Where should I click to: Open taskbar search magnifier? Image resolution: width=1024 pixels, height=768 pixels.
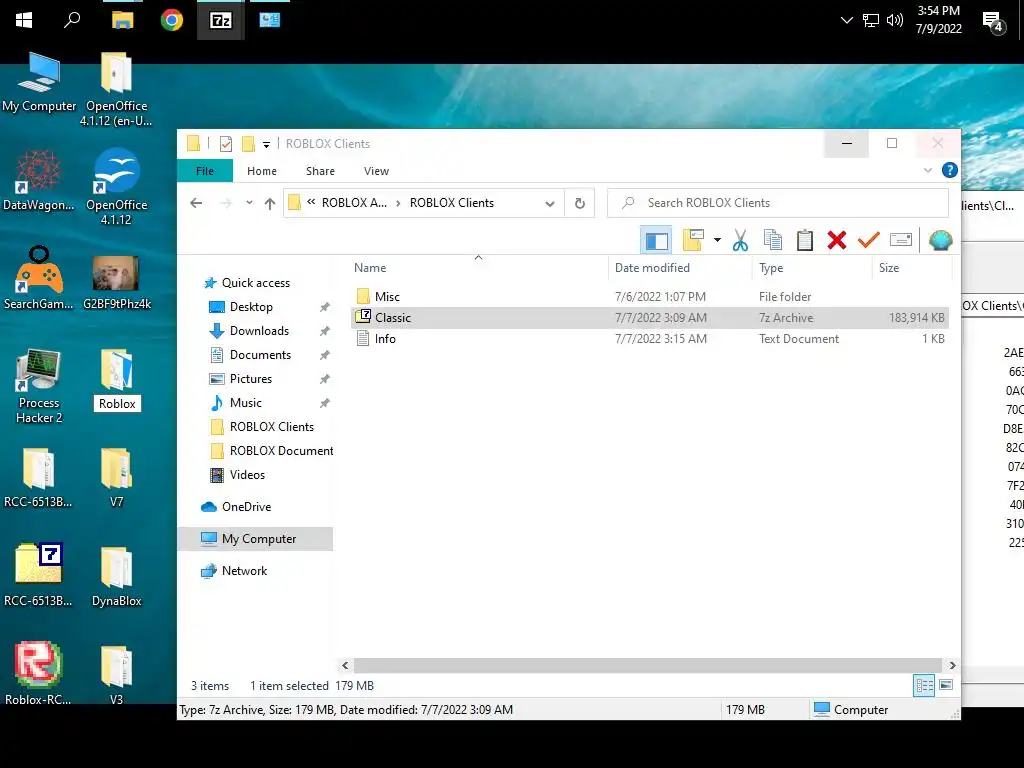[x=72, y=20]
